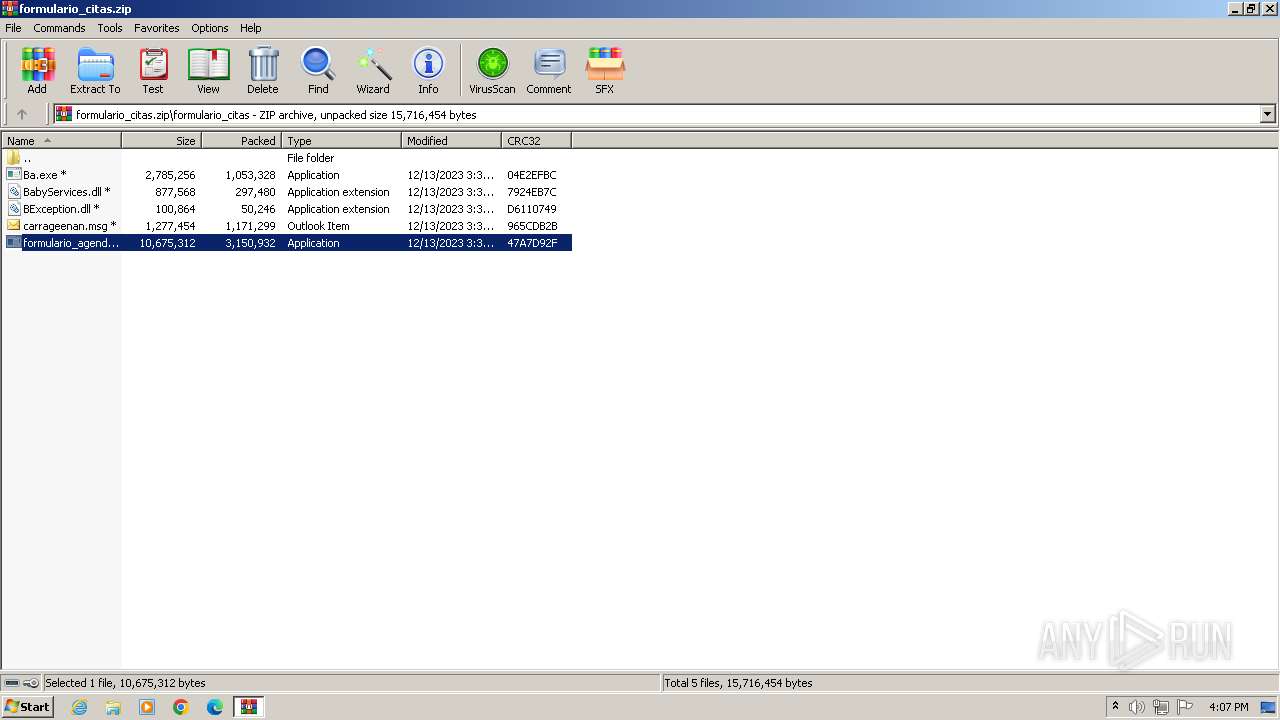Click BException.dll file icon
The width and height of the screenshot is (1280, 720).
(13, 209)
